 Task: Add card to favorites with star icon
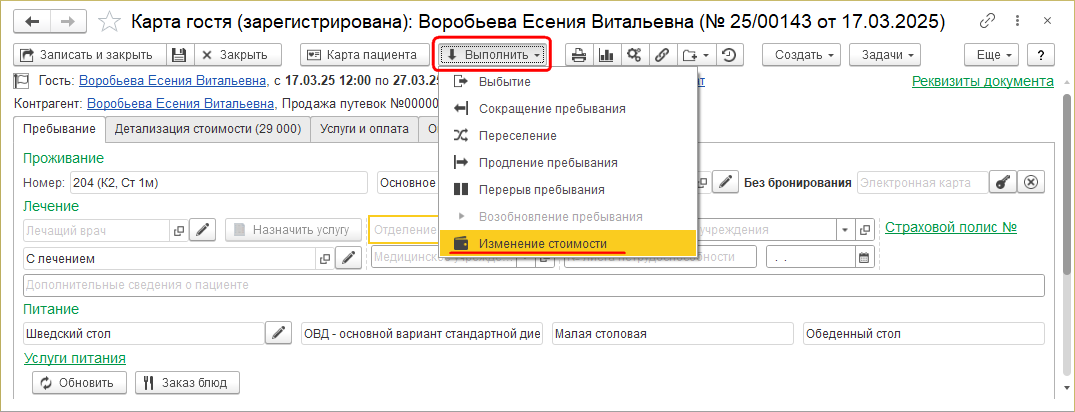coord(108,22)
